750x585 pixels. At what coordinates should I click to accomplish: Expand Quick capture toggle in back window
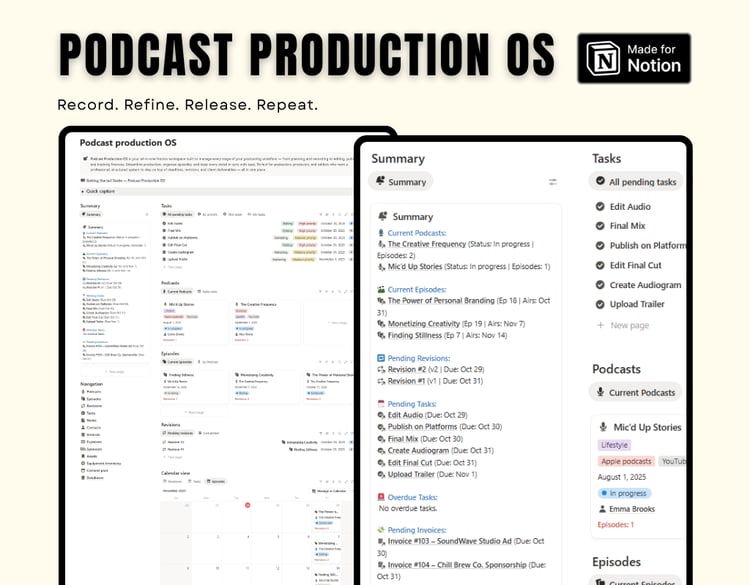[83, 191]
